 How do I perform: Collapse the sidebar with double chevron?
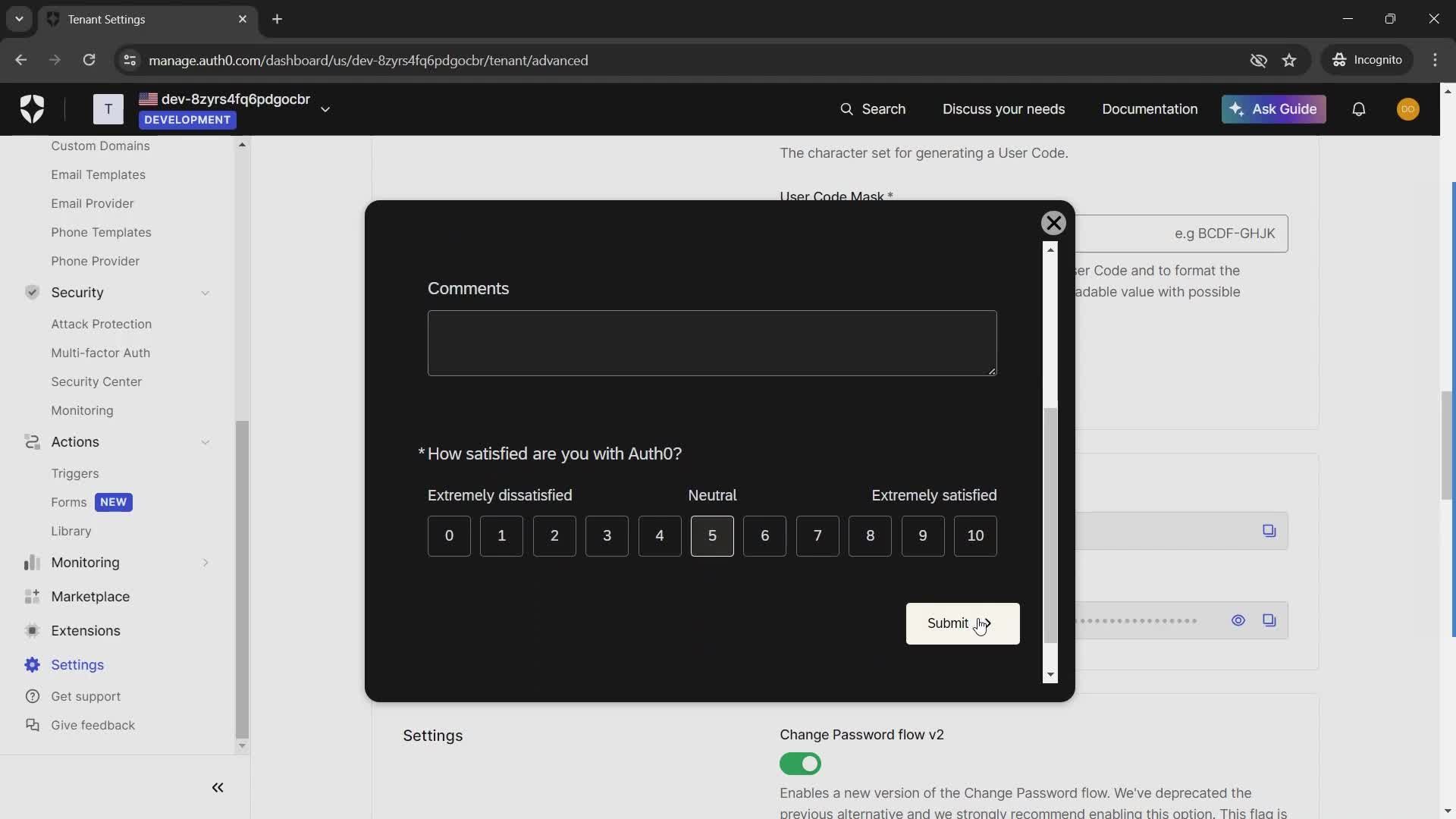click(218, 788)
